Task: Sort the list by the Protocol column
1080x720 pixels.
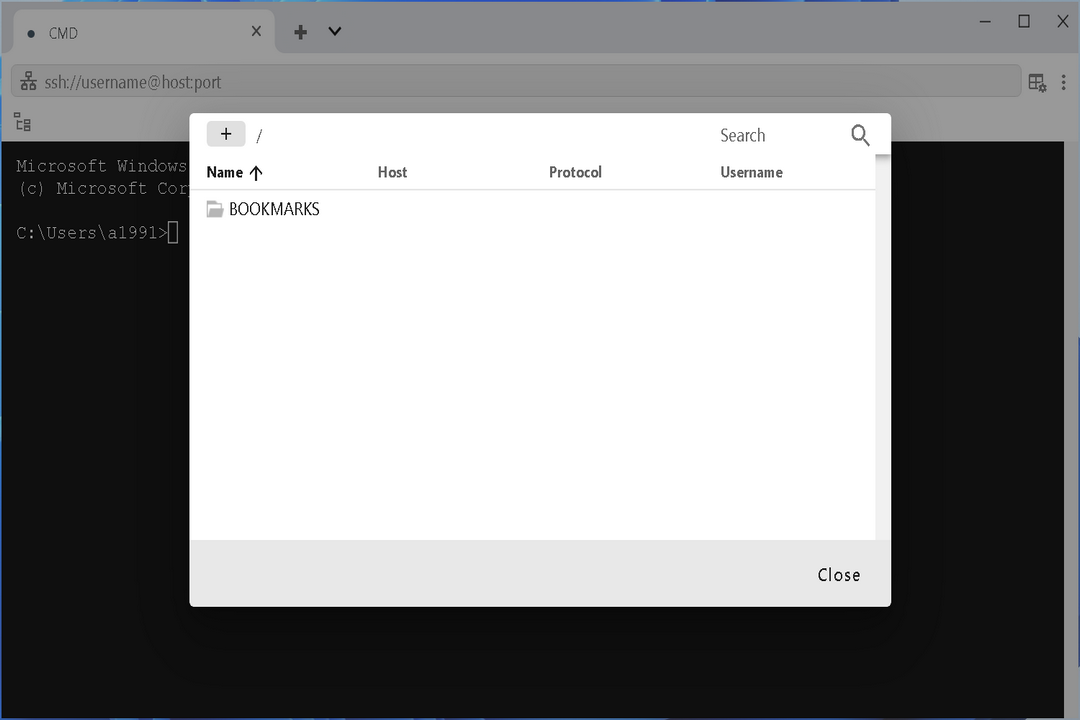Action: [x=575, y=172]
